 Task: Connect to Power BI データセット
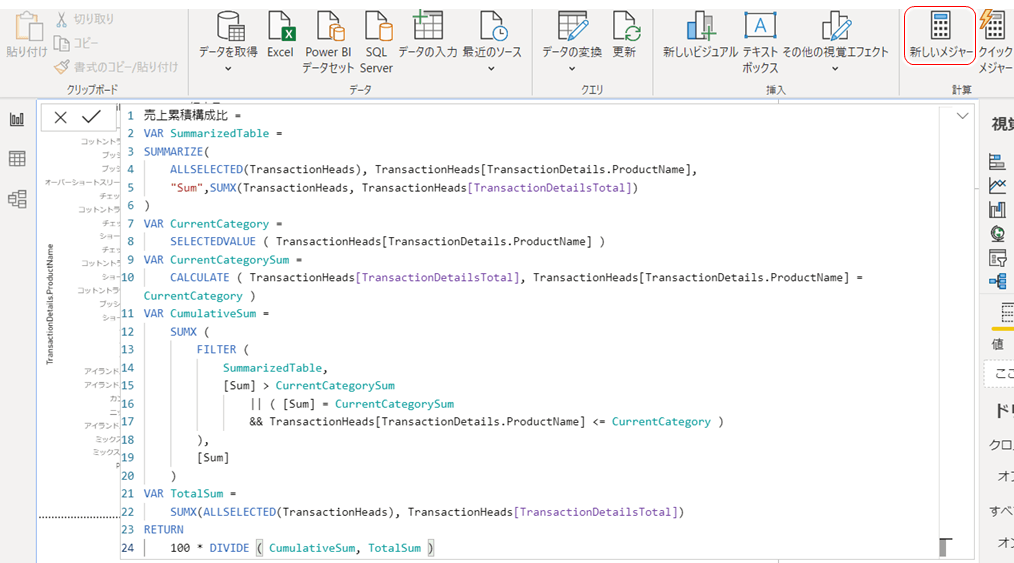coord(329,42)
